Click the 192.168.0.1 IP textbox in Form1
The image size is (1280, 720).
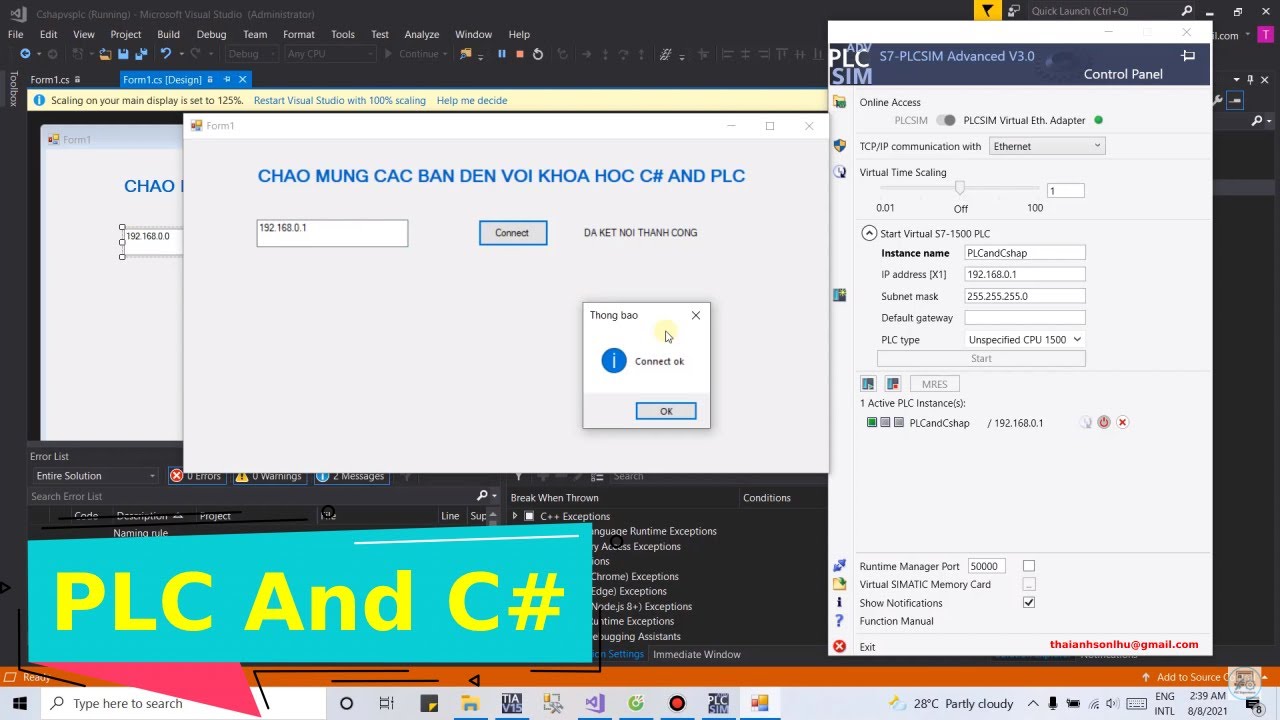(x=332, y=233)
